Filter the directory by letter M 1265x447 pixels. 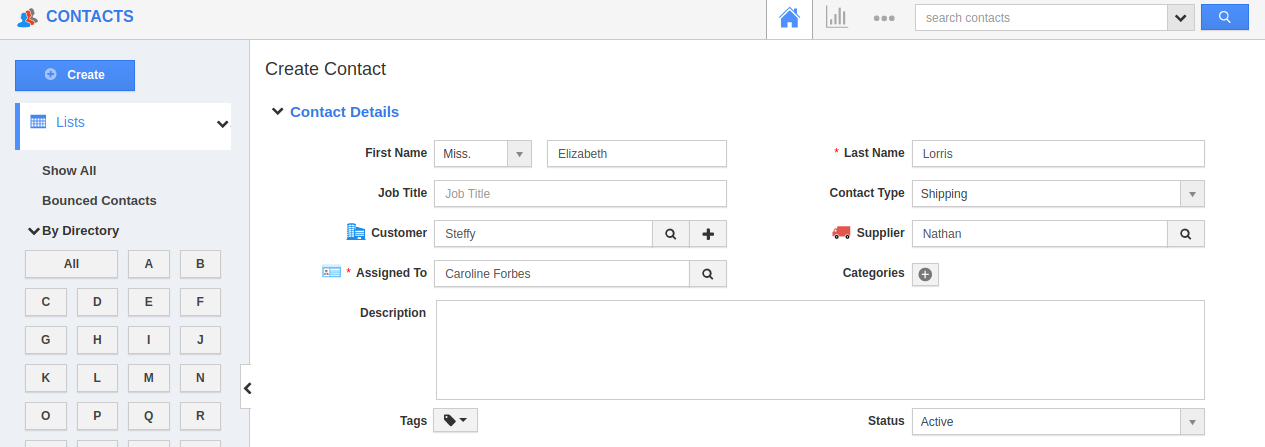(x=149, y=378)
